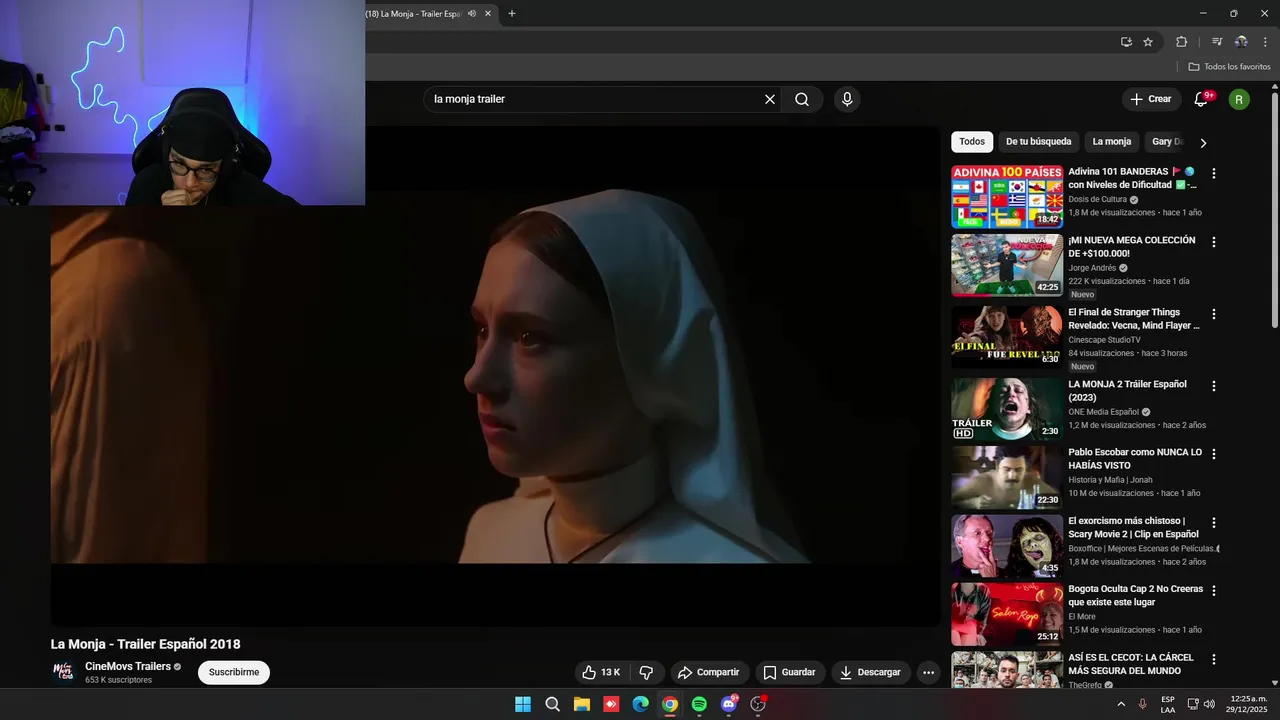This screenshot has width=1280, height=720.
Task: Show hidden system tray icons chevron
Action: [1121, 704]
